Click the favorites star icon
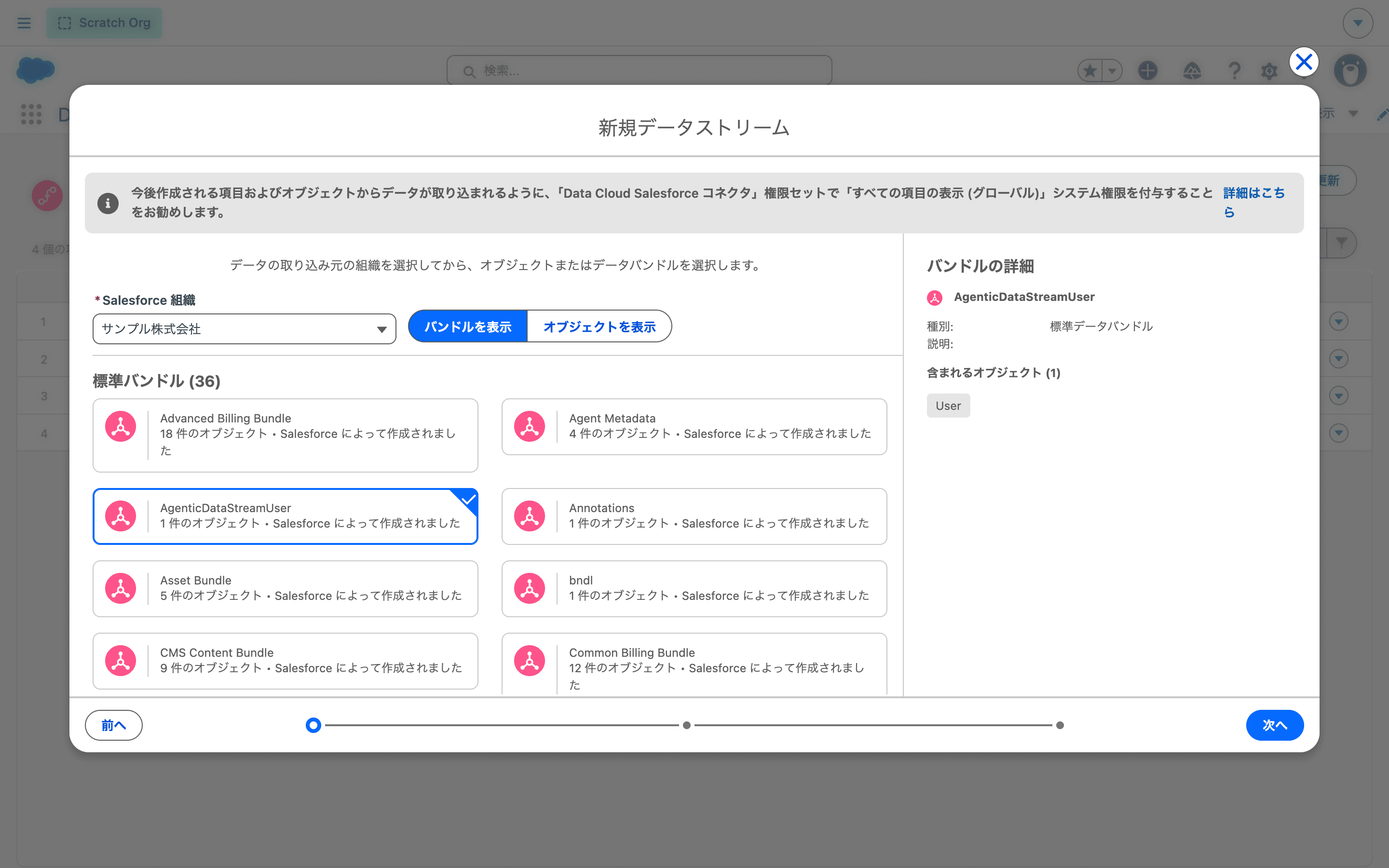1389x868 pixels. 1090,70
